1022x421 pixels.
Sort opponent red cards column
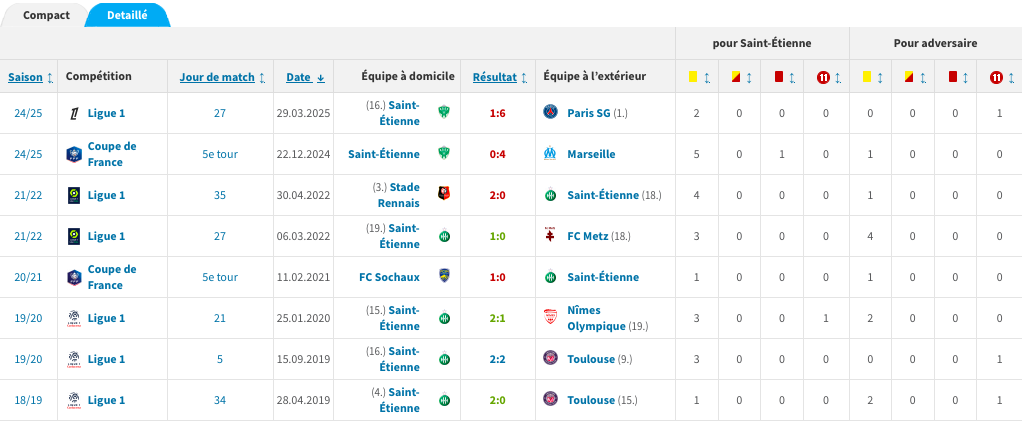pos(953,77)
